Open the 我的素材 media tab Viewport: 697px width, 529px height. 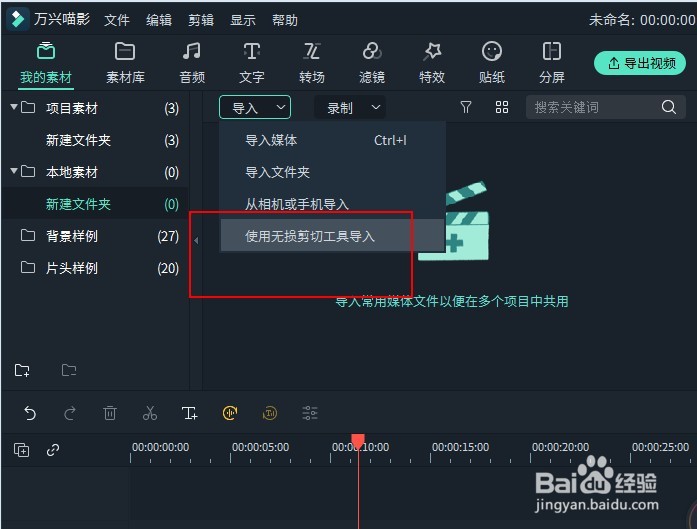coord(46,63)
